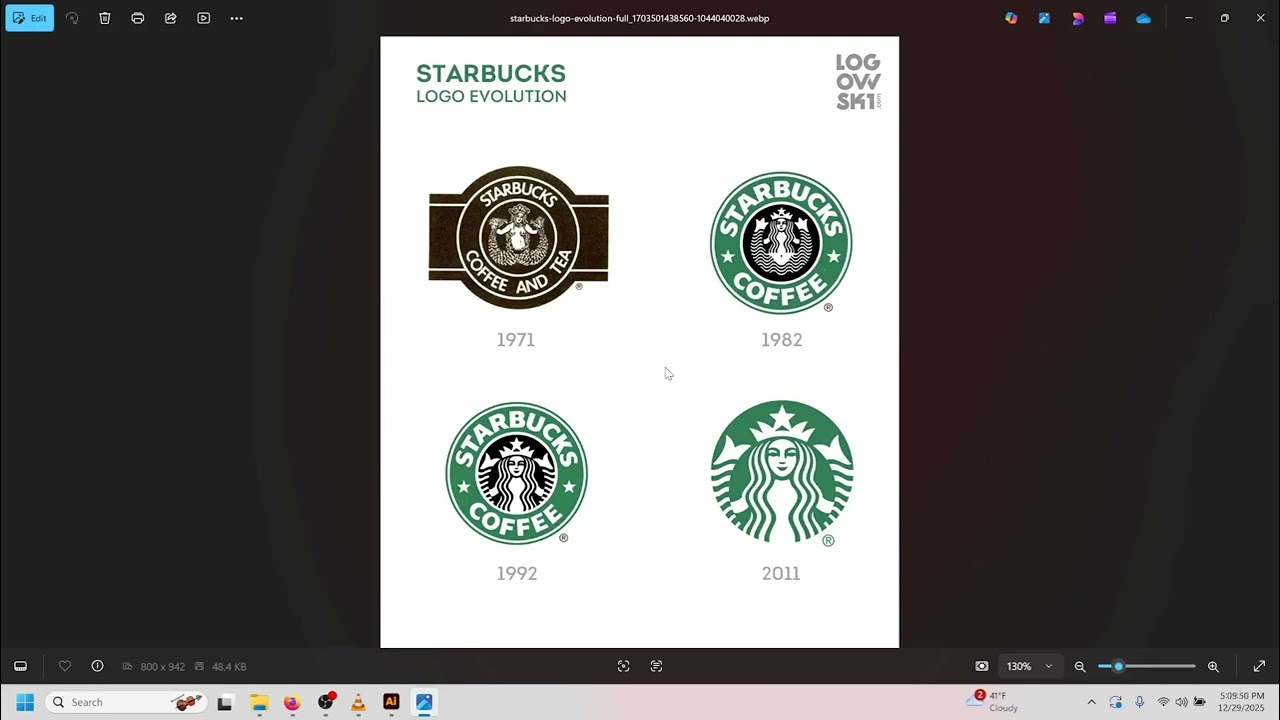The height and width of the screenshot is (720, 1280).
Task: Rotate the image with the rotate icon
Action: 72,18
